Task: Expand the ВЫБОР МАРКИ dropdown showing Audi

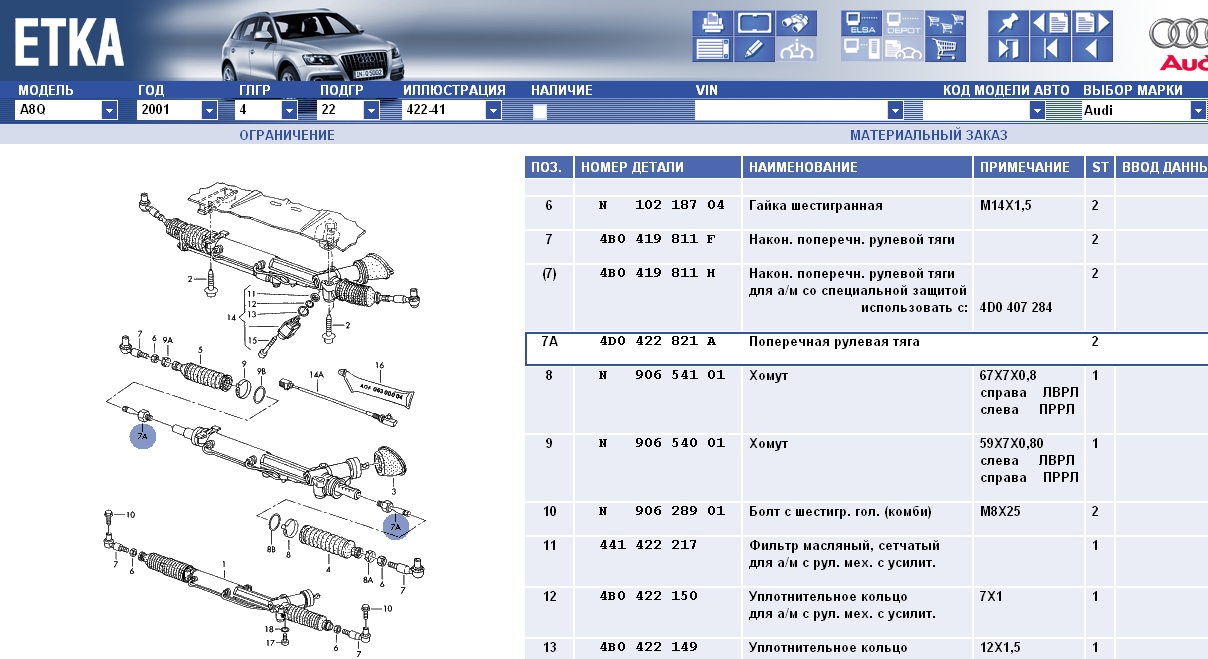Action: (1197, 111)
